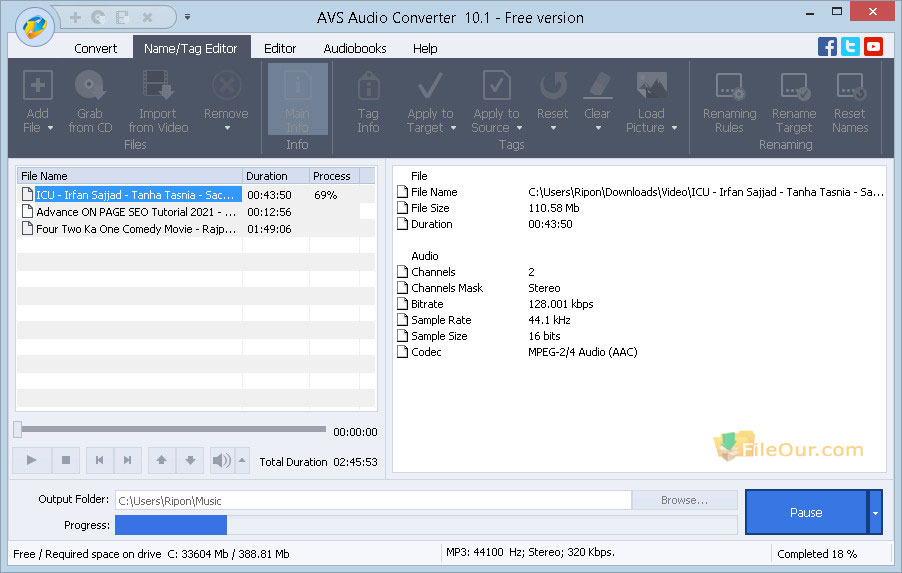
Task: Open the Twitter page icon
Action: (850, 47)
